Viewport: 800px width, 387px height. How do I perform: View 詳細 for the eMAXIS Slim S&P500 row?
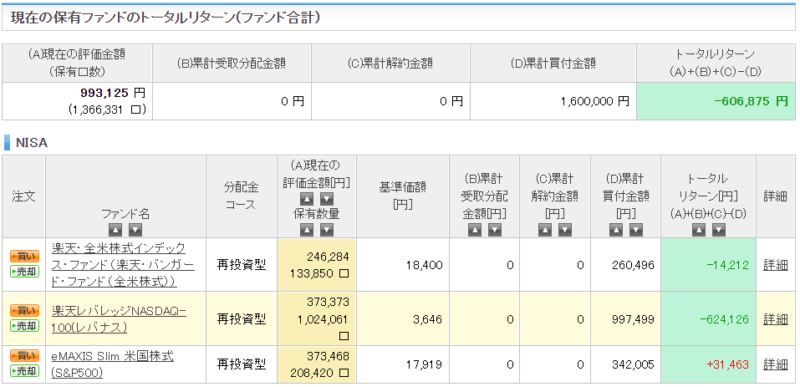point(776,364)
